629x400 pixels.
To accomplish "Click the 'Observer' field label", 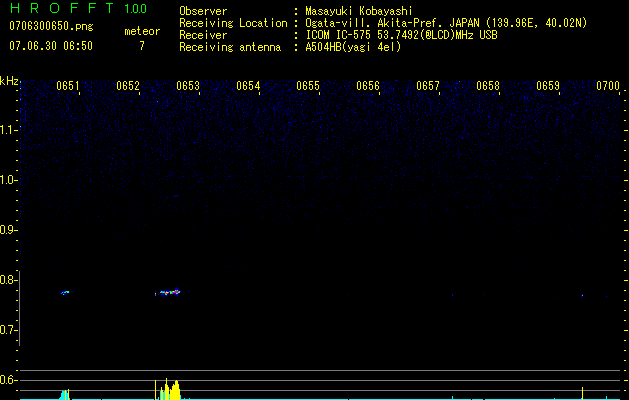I will pyautogui.click(x=203, y=11).
